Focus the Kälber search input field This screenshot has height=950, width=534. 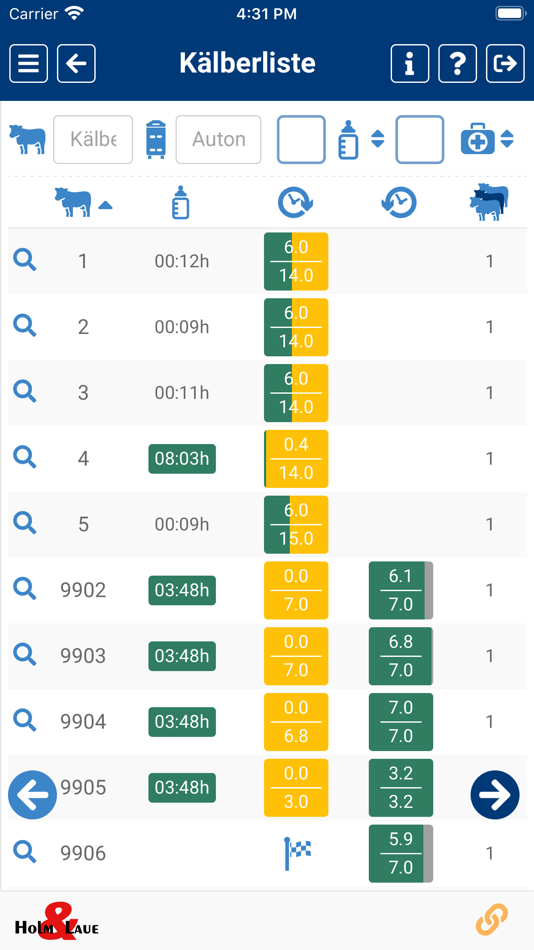pos(93,139)
